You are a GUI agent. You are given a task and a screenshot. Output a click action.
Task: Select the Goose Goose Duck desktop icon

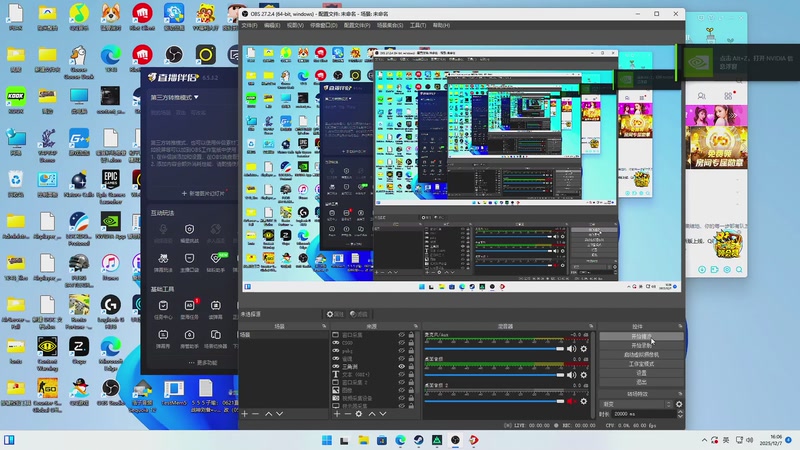[x=79, y=61]
